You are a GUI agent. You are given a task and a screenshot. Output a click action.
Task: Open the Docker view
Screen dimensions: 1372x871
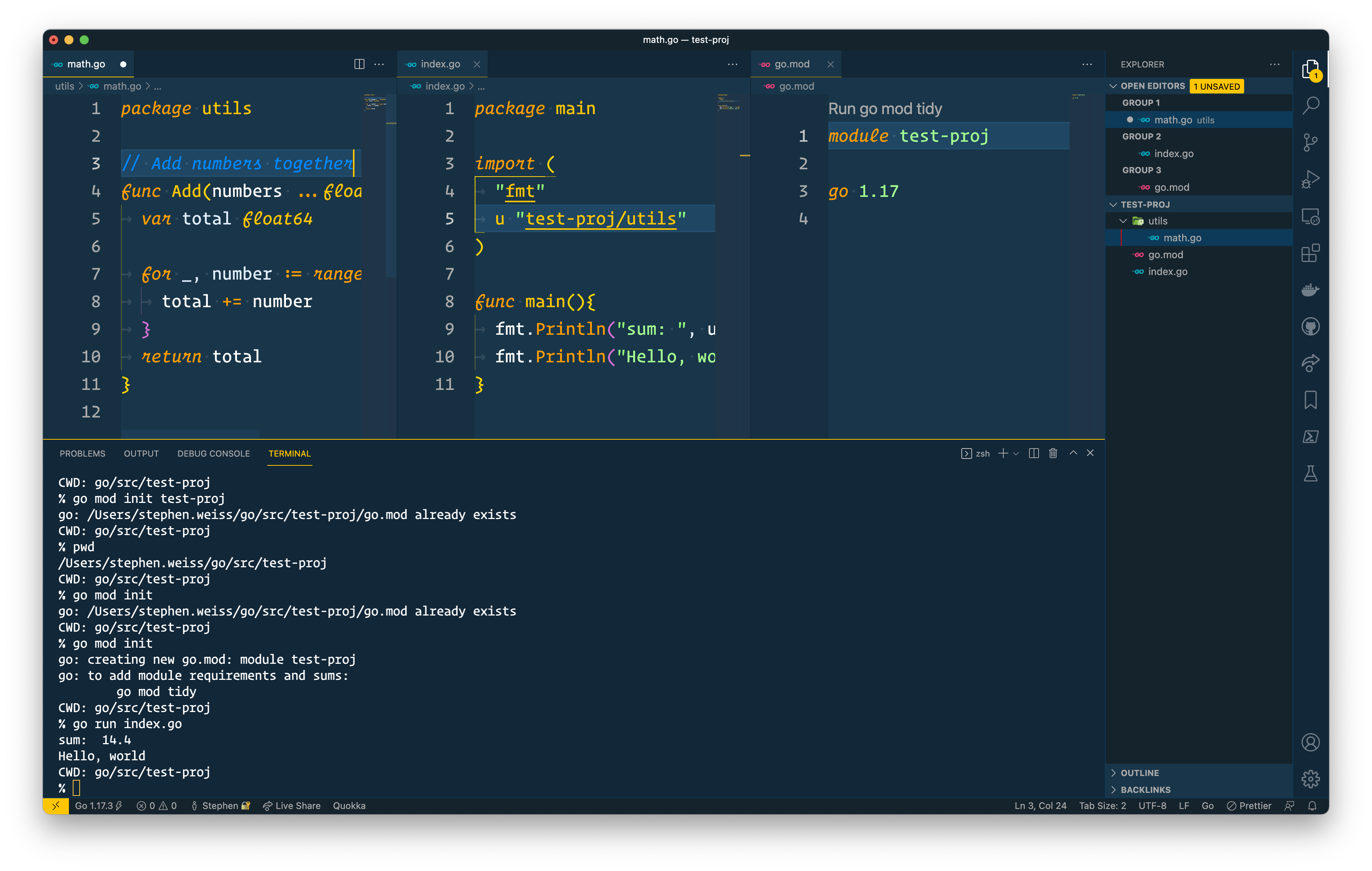coord(1310,290)
